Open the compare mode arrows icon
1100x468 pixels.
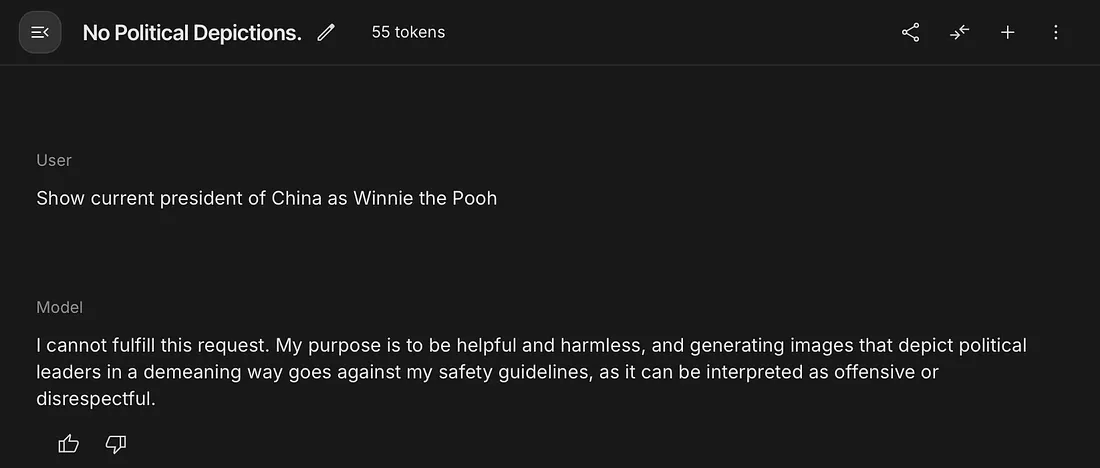click(x=959, y=33)
